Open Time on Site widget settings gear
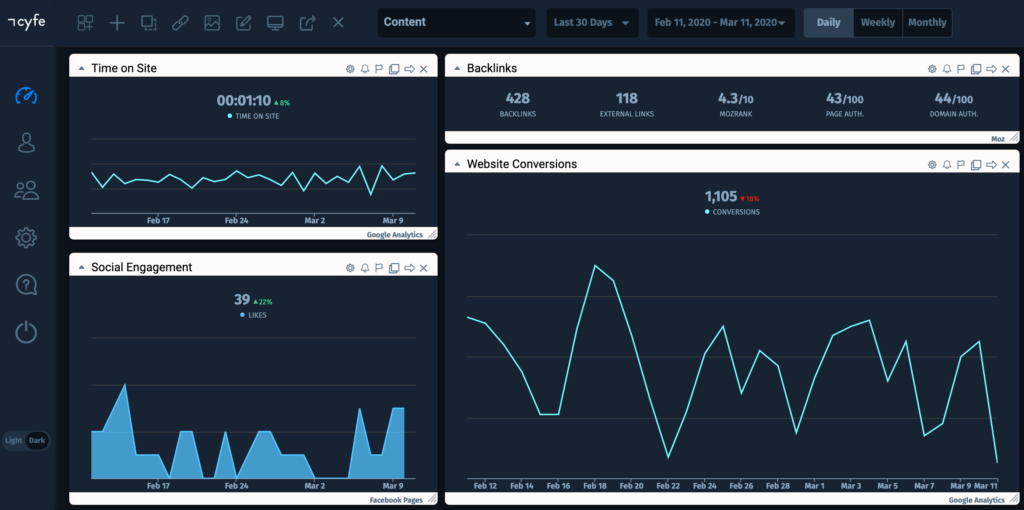1024x510 pixels. (x=350, y=69)
